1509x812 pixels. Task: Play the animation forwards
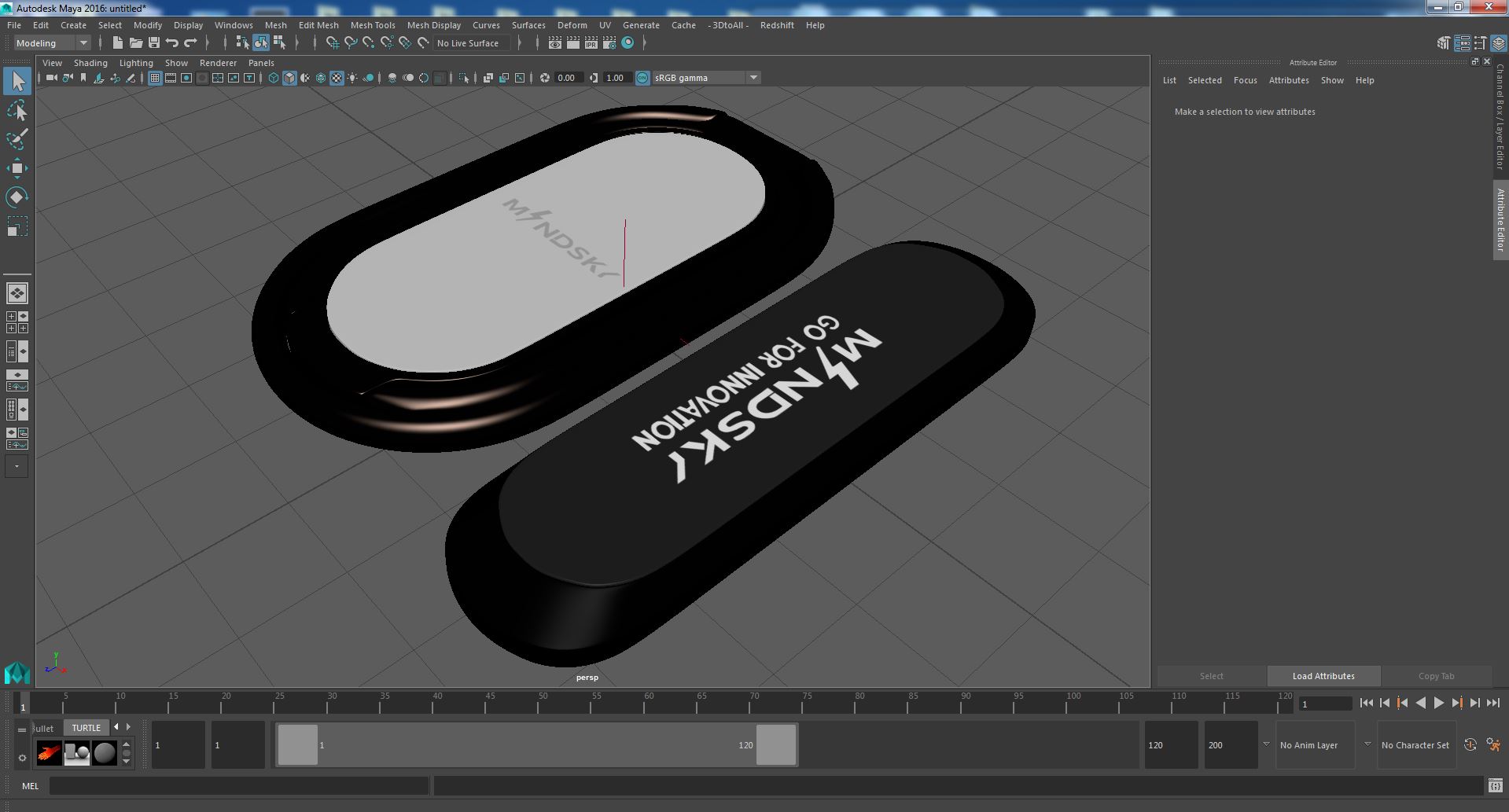pos(1438,704)
